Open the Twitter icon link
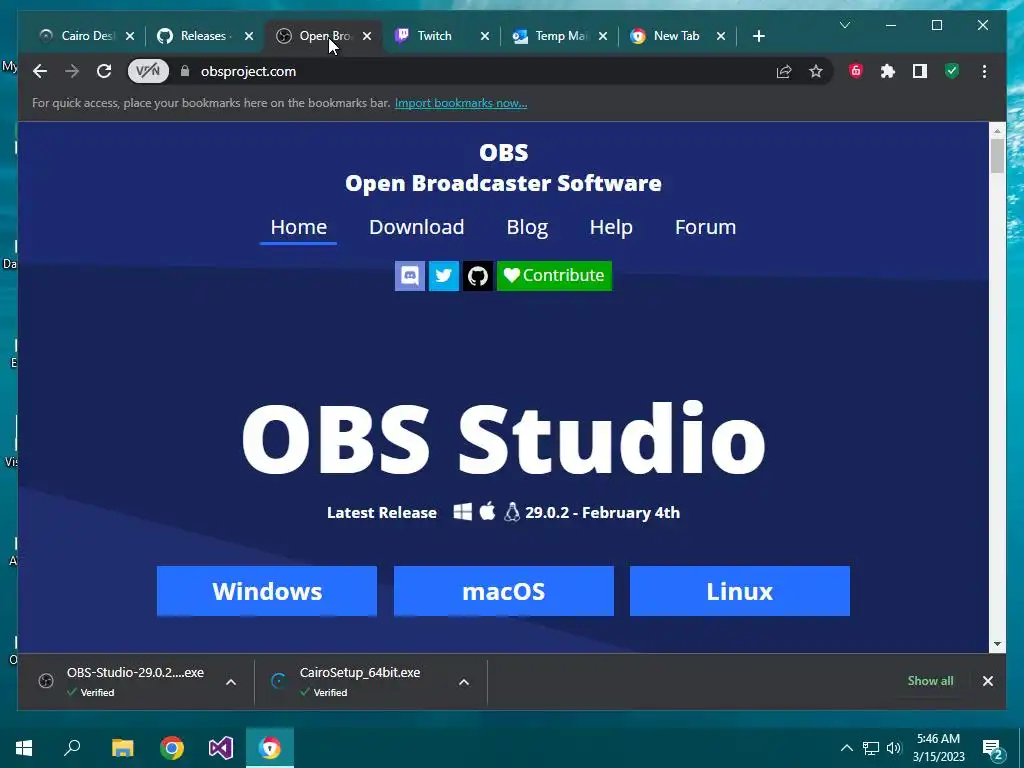 (x=444, y=276)
